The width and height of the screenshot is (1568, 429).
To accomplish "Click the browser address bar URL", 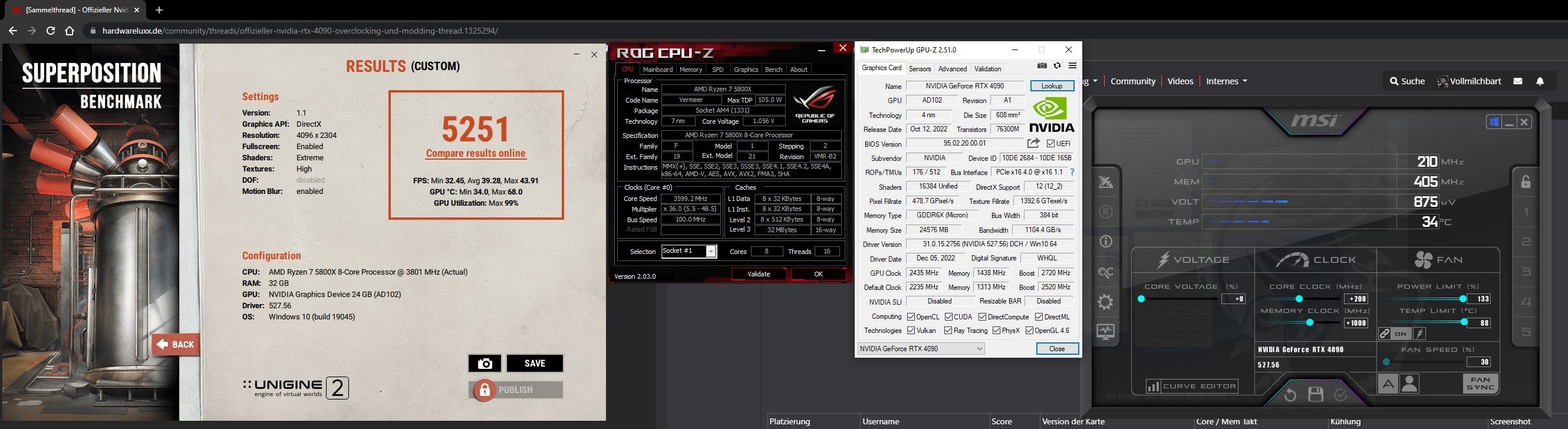I will coord(300,31).
